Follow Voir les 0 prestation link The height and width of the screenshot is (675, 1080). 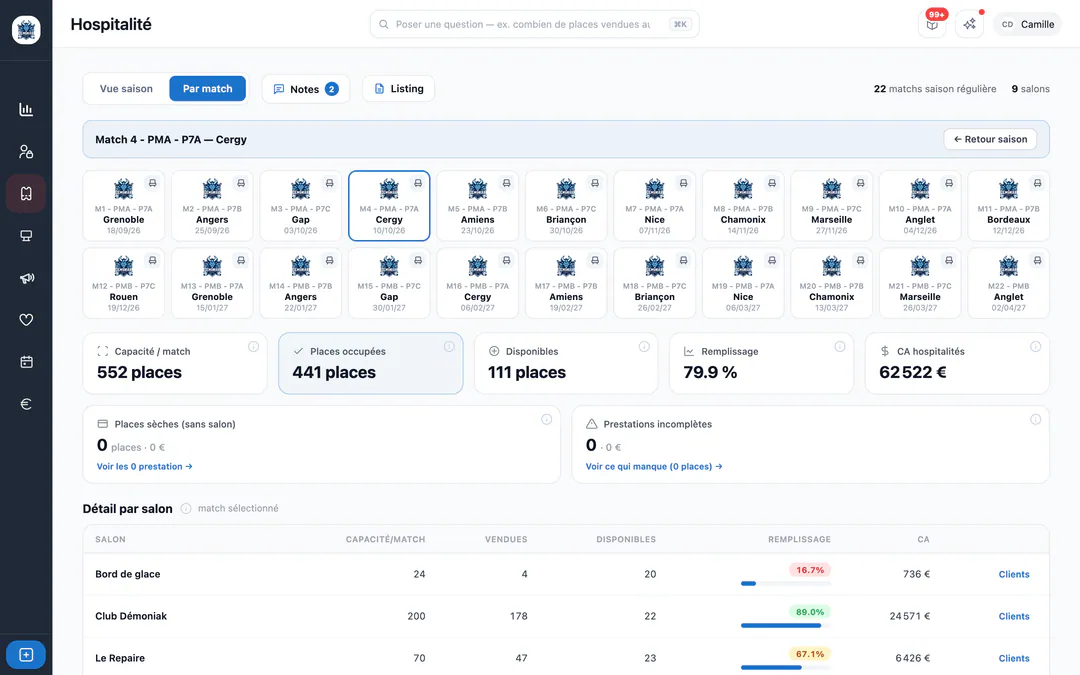145,466
